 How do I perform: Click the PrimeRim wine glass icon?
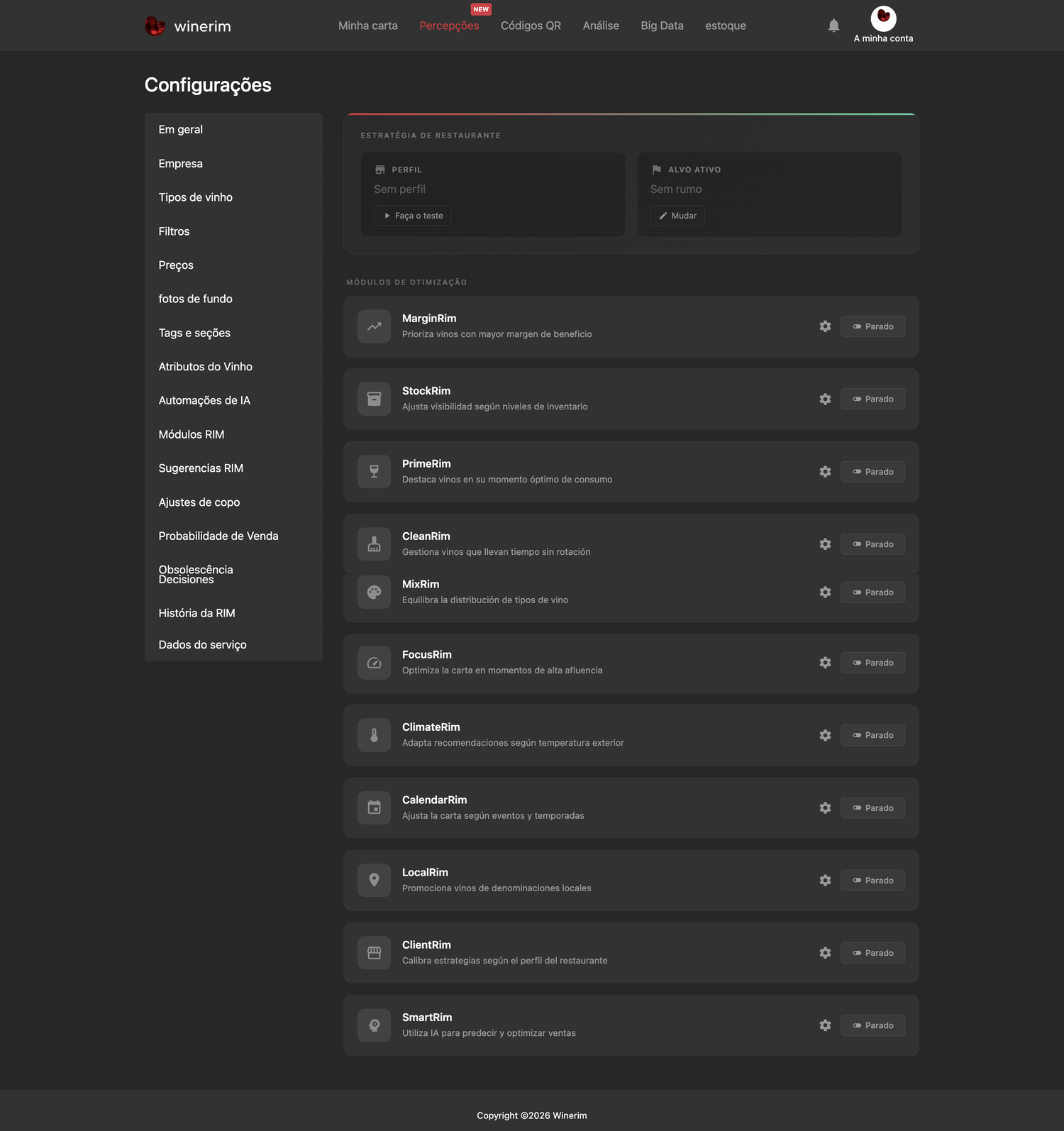tap(374, 472)
